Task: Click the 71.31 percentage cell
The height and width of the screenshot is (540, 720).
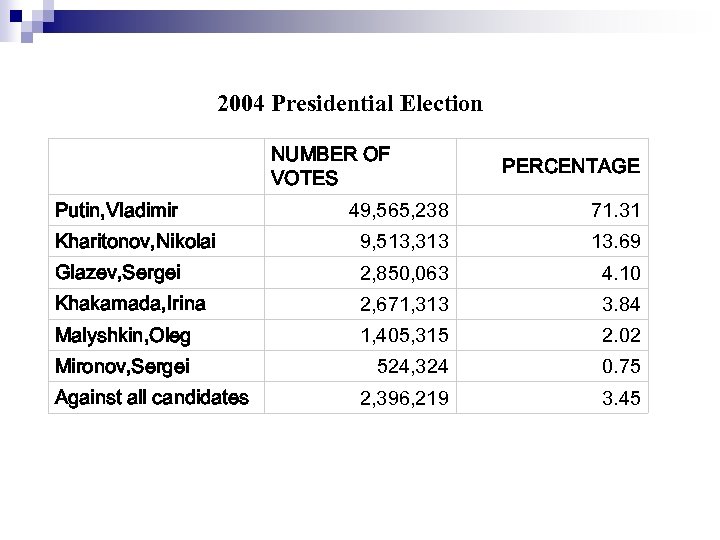Action: click(x=620, y=211)
